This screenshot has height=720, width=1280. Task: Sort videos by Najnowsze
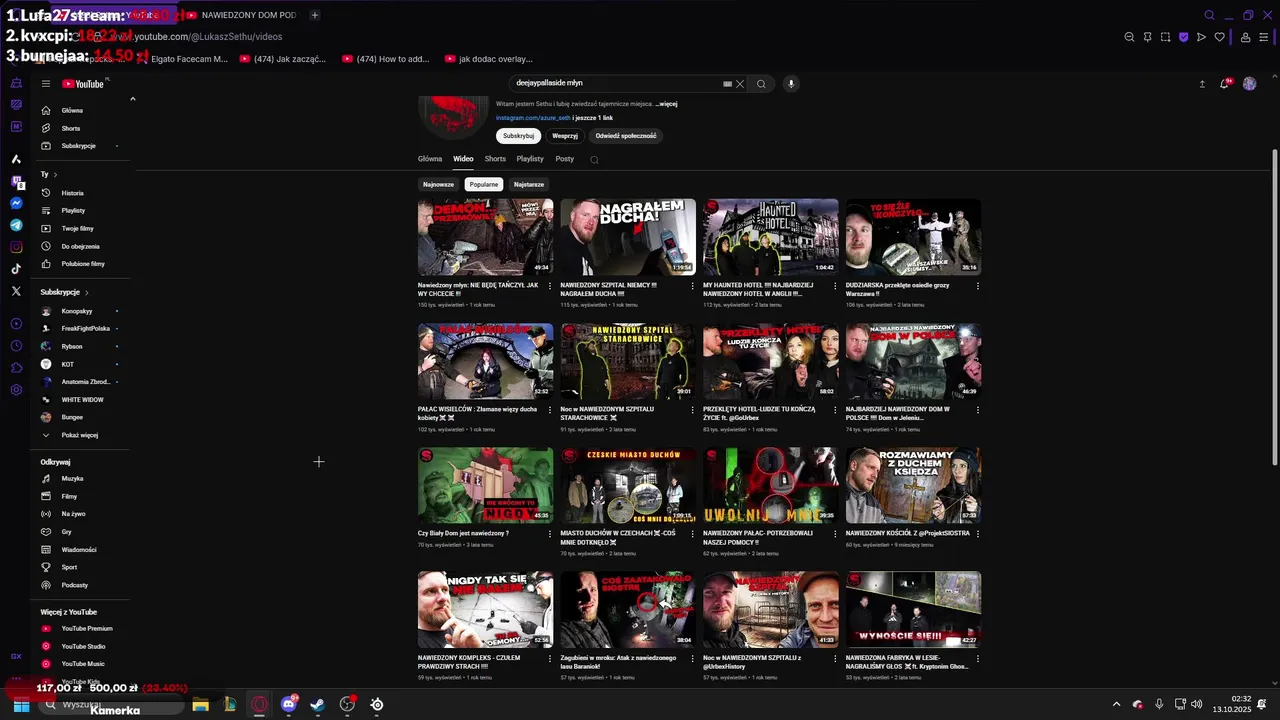[438, 184]
